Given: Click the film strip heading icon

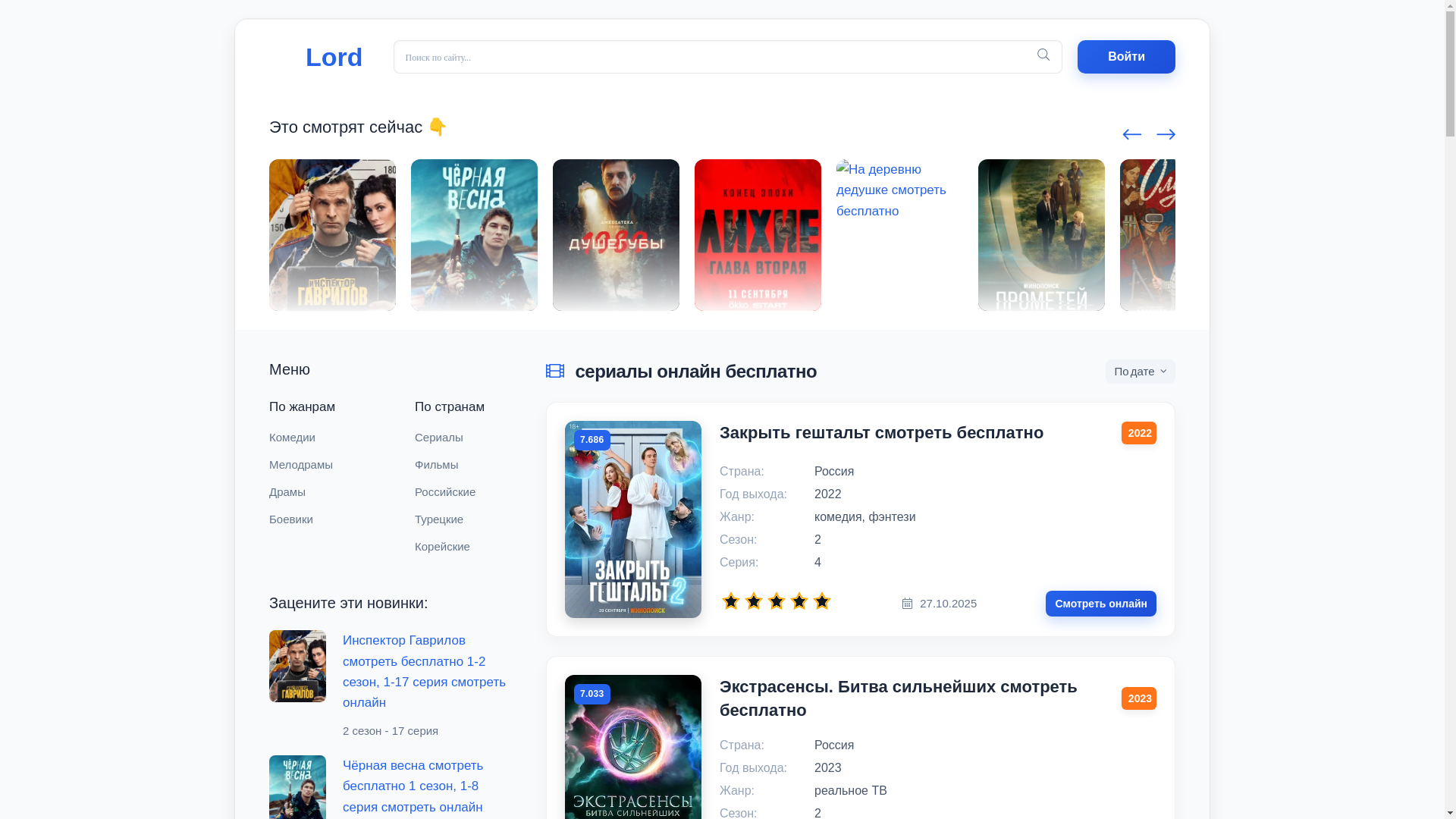Looking at the screenshot, I should pos(555,371).
